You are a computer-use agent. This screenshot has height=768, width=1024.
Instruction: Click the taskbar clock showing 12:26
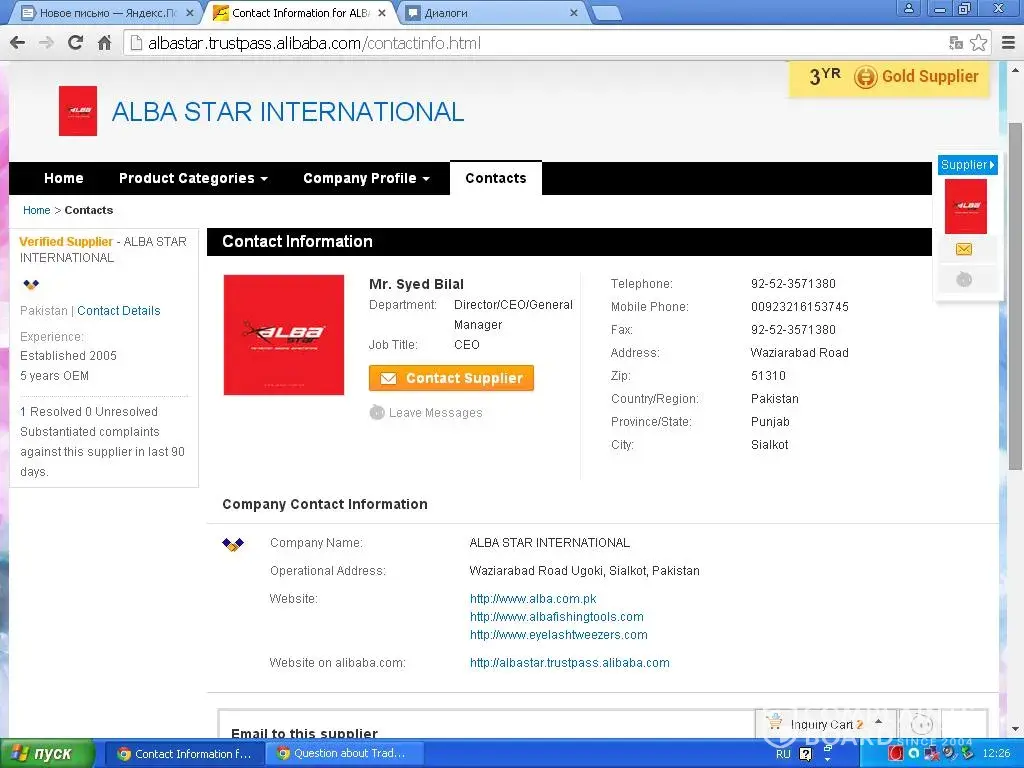click(x=996, y=754)
